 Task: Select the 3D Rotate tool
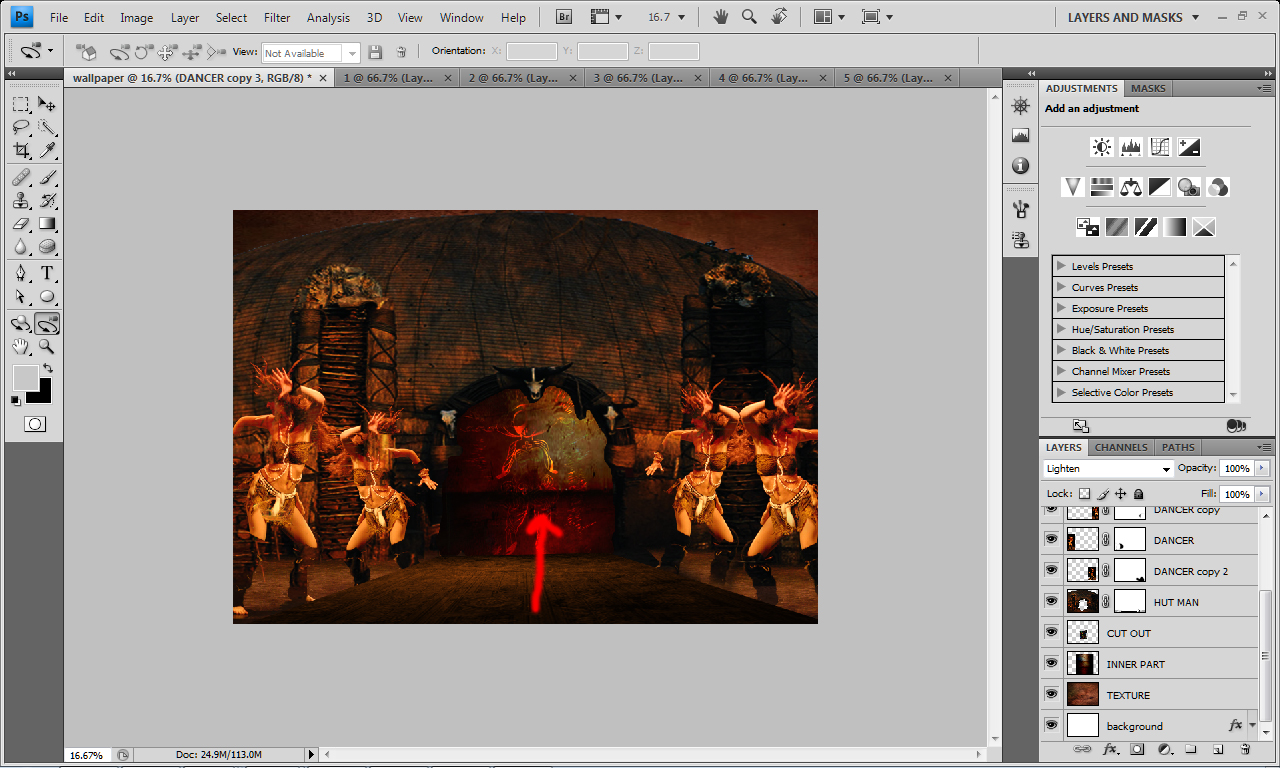click(x=21, y=323)
